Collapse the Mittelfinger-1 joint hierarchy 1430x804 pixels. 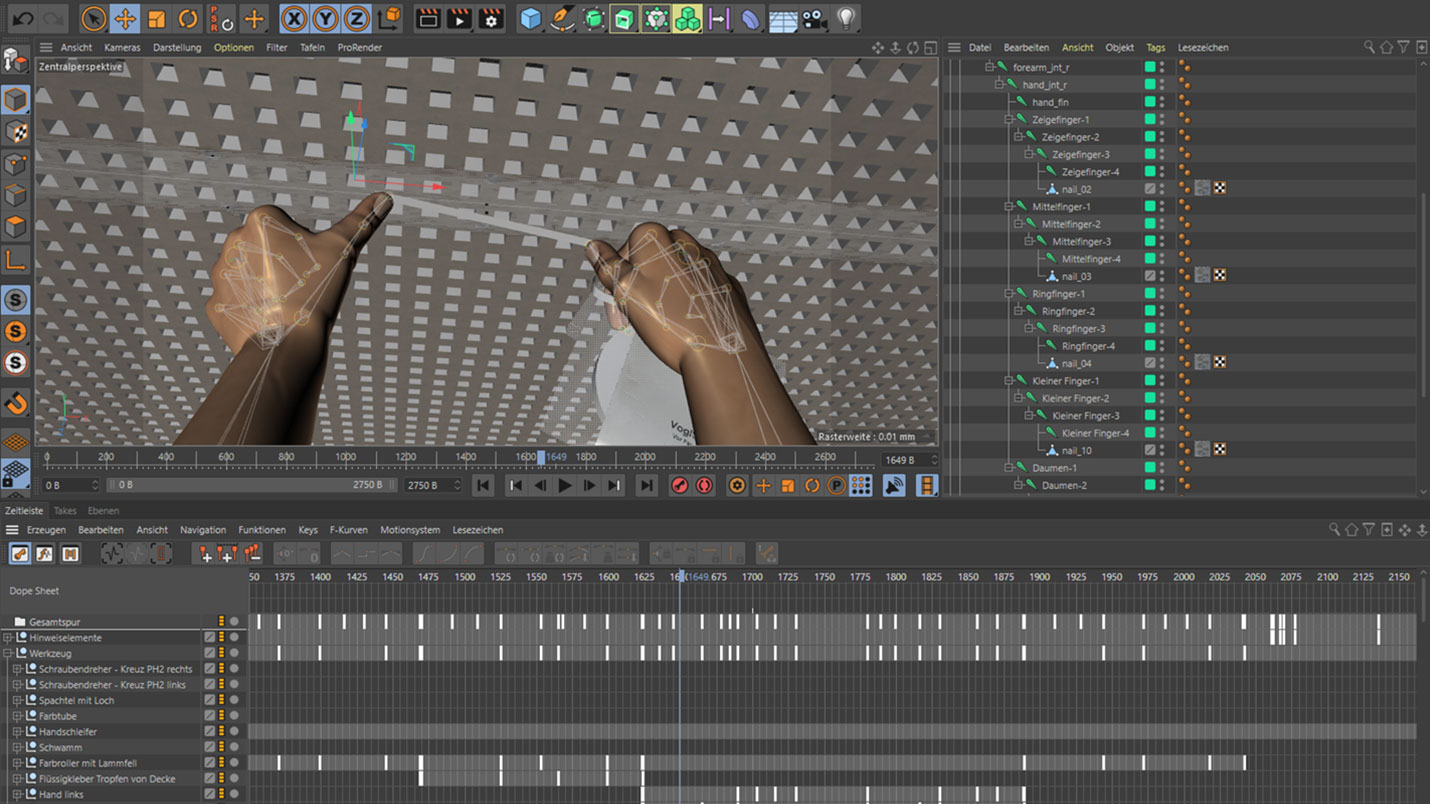pos(1009,207)
